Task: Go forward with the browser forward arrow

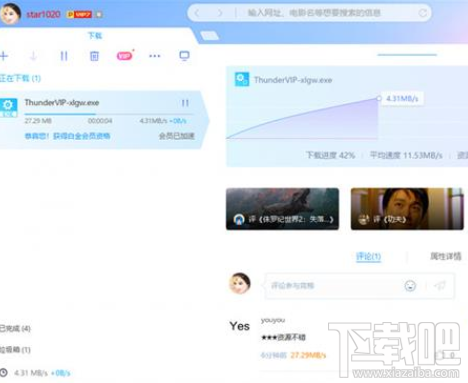Action: pyautogui.click(x=220, y=13)
